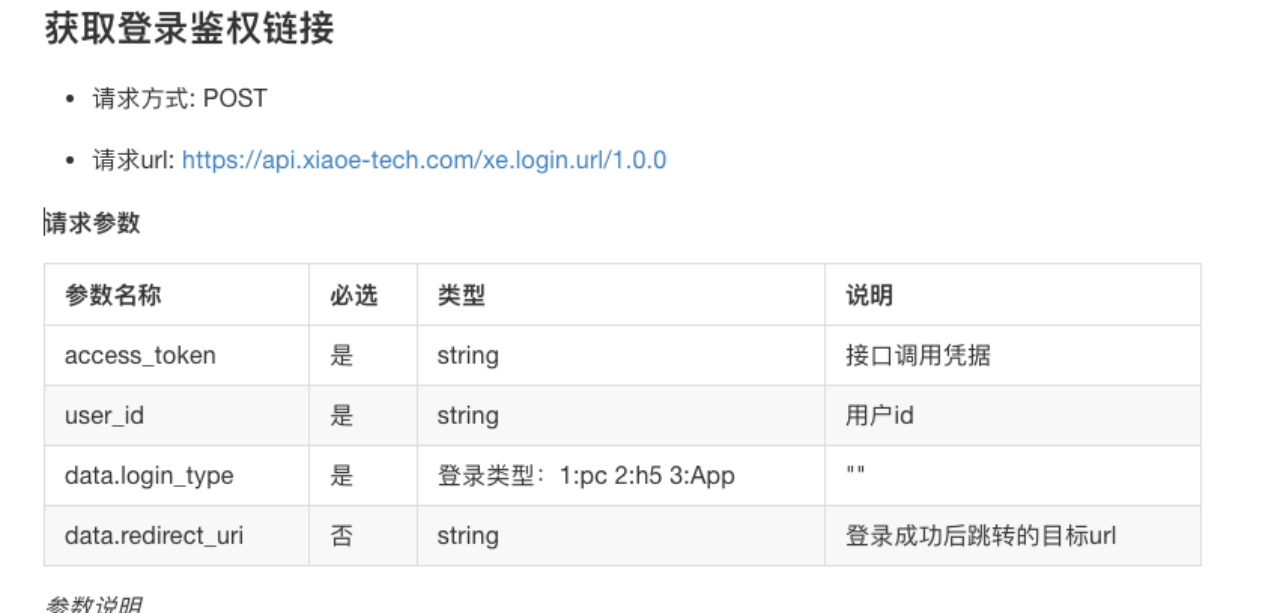The height and width of the screenshot is (613, 1280).
Task: Click the 是 cell in the user_id row
Action: pyautogui.click(x=342, y=415)
